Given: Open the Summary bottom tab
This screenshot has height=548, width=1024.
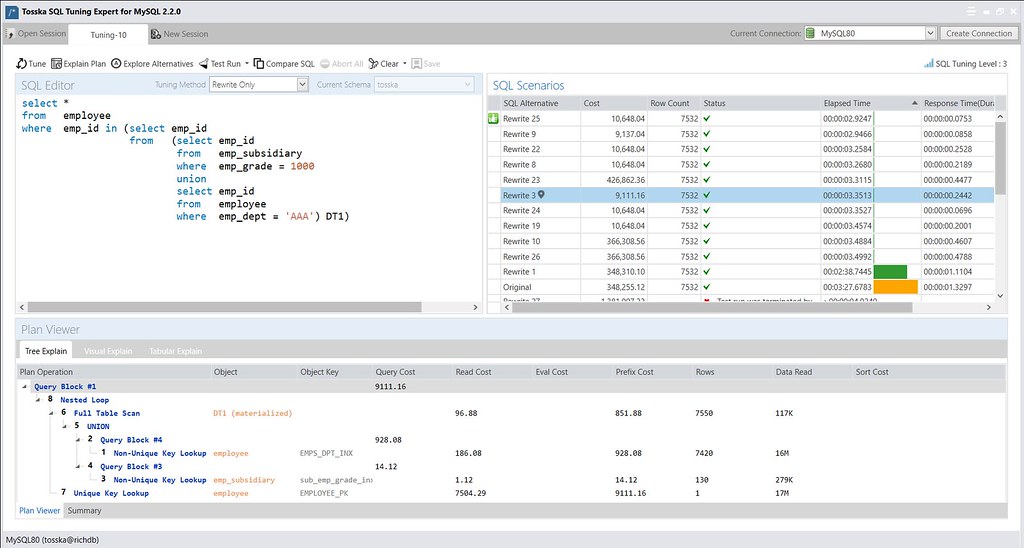Looking at the screenshot, I should 84,511.
